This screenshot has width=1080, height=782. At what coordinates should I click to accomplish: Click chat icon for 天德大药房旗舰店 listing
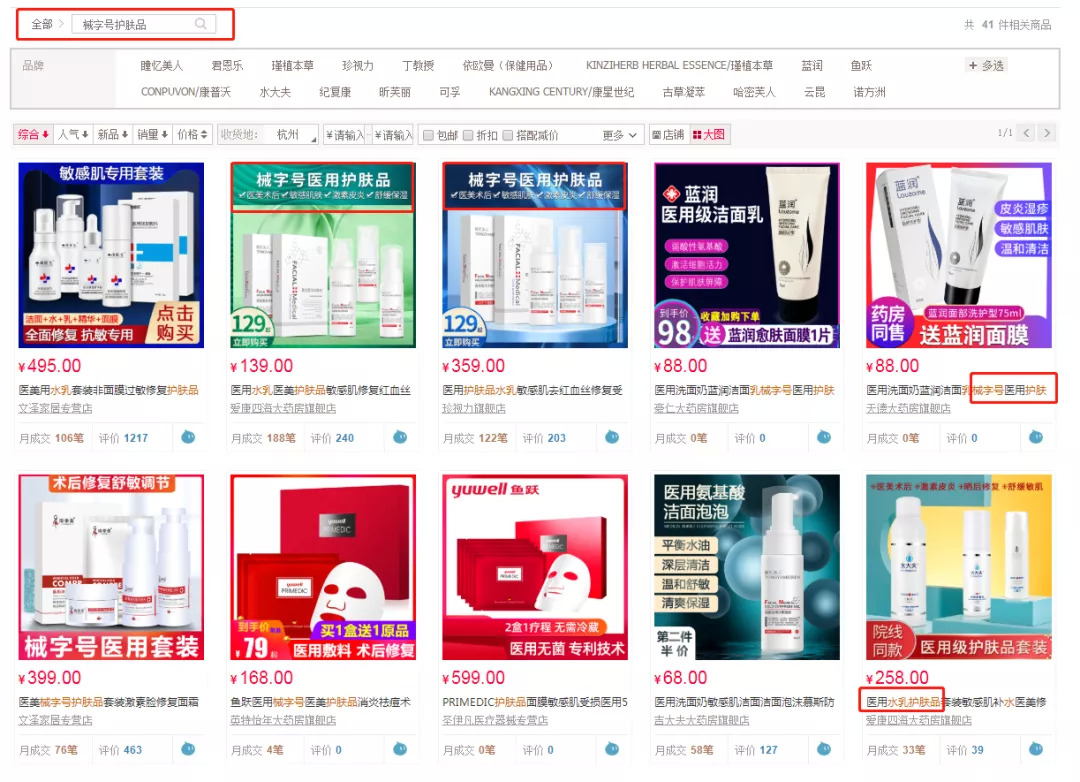click(1036, 438)
